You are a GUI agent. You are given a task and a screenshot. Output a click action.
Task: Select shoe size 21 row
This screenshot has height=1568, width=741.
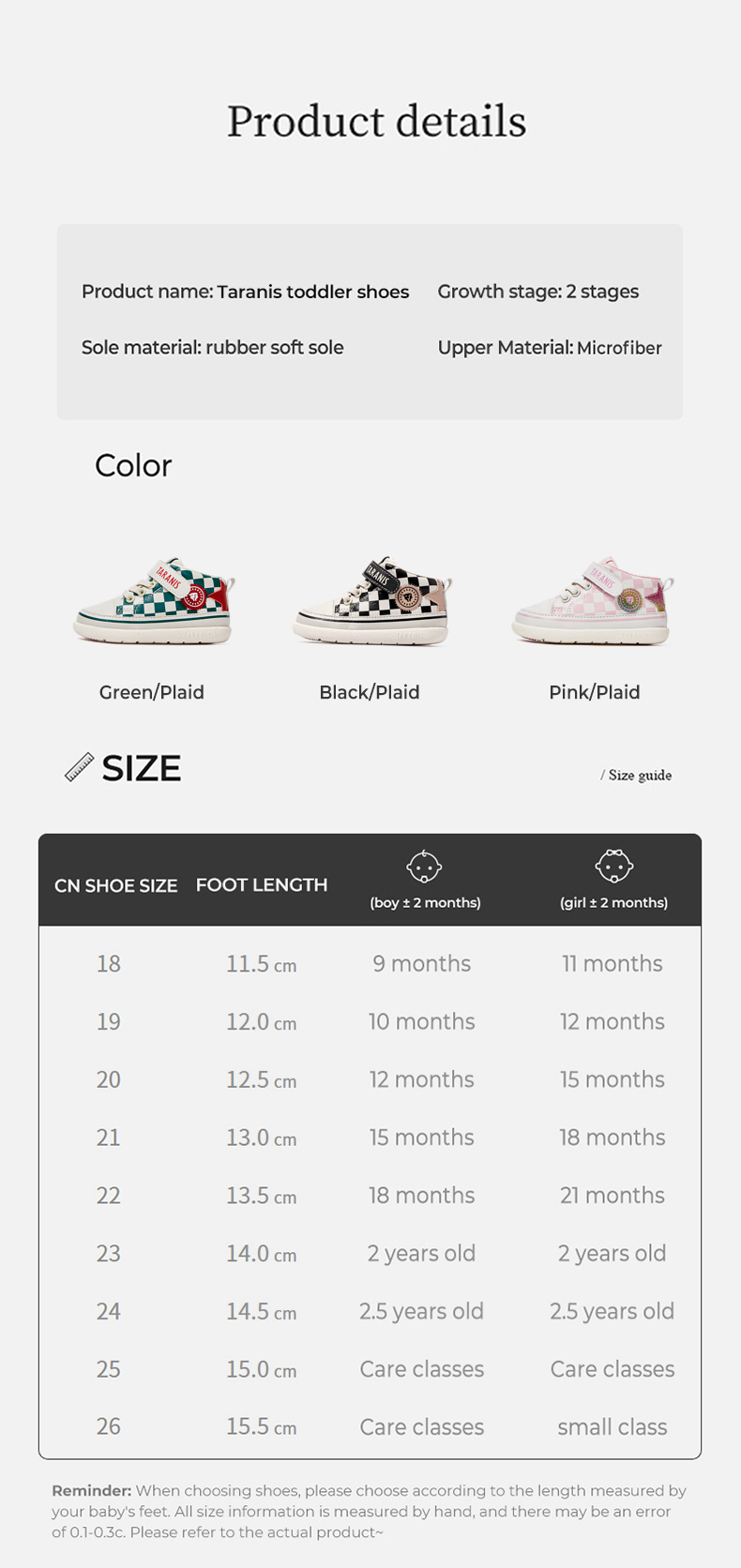[109, 1138]
